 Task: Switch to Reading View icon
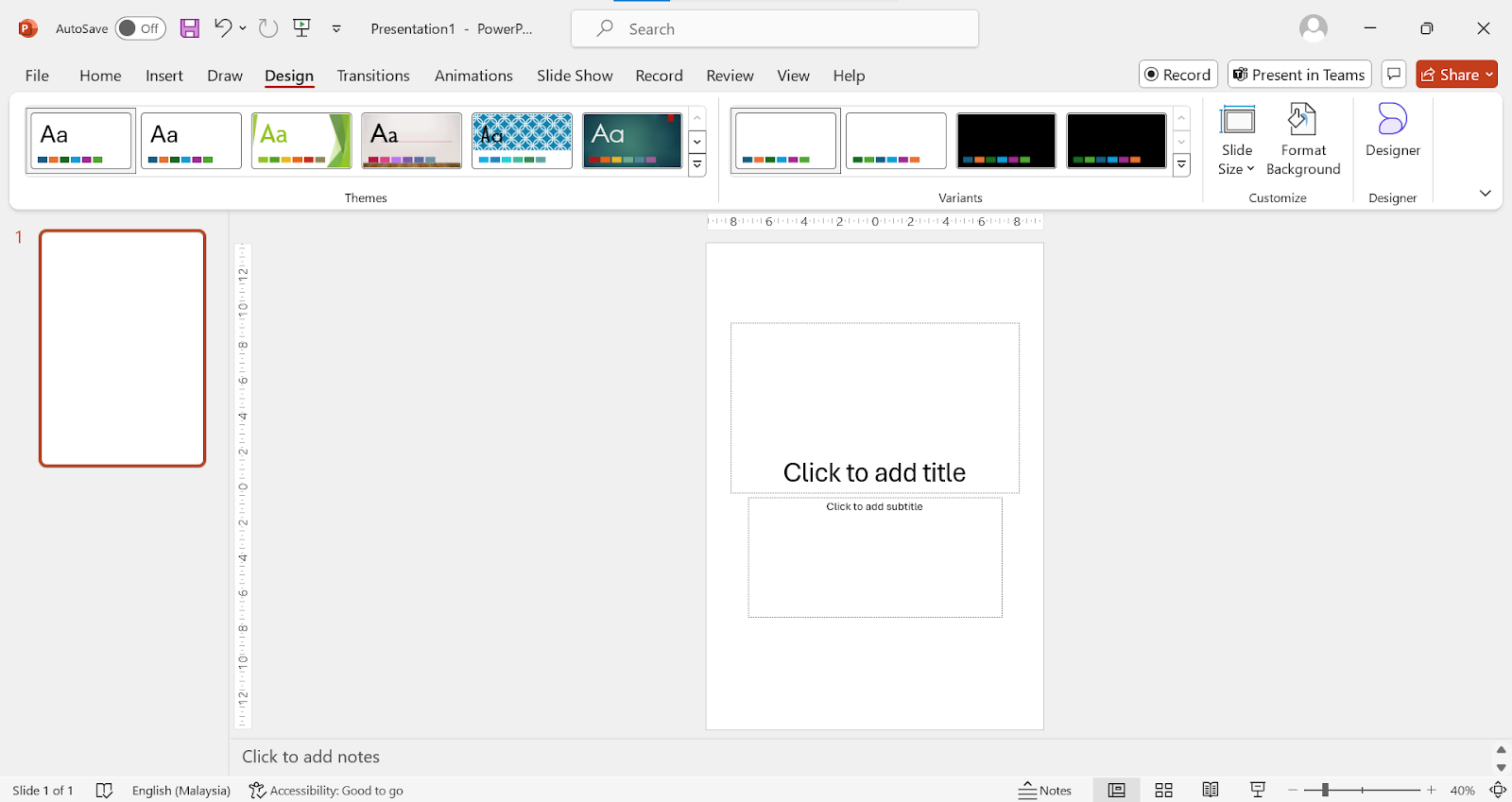point(1211,791)
